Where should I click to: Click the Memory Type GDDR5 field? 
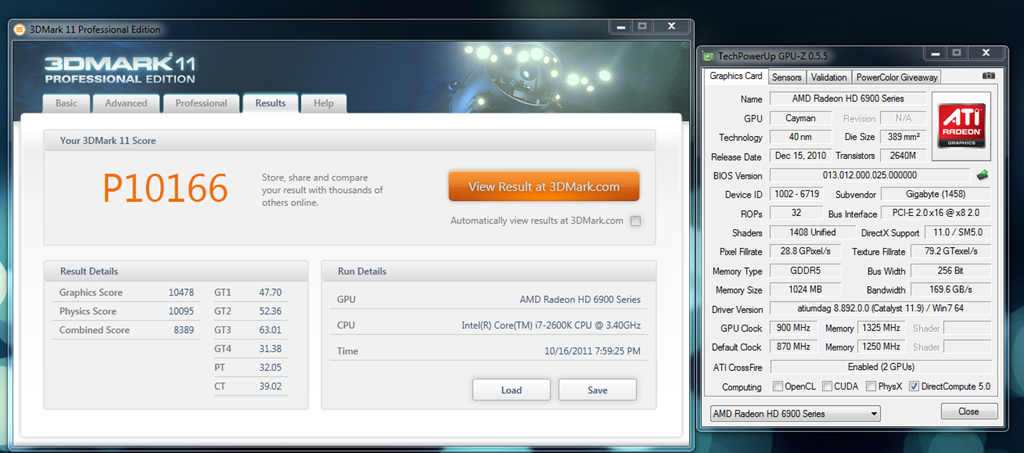(x=805, y=270)
